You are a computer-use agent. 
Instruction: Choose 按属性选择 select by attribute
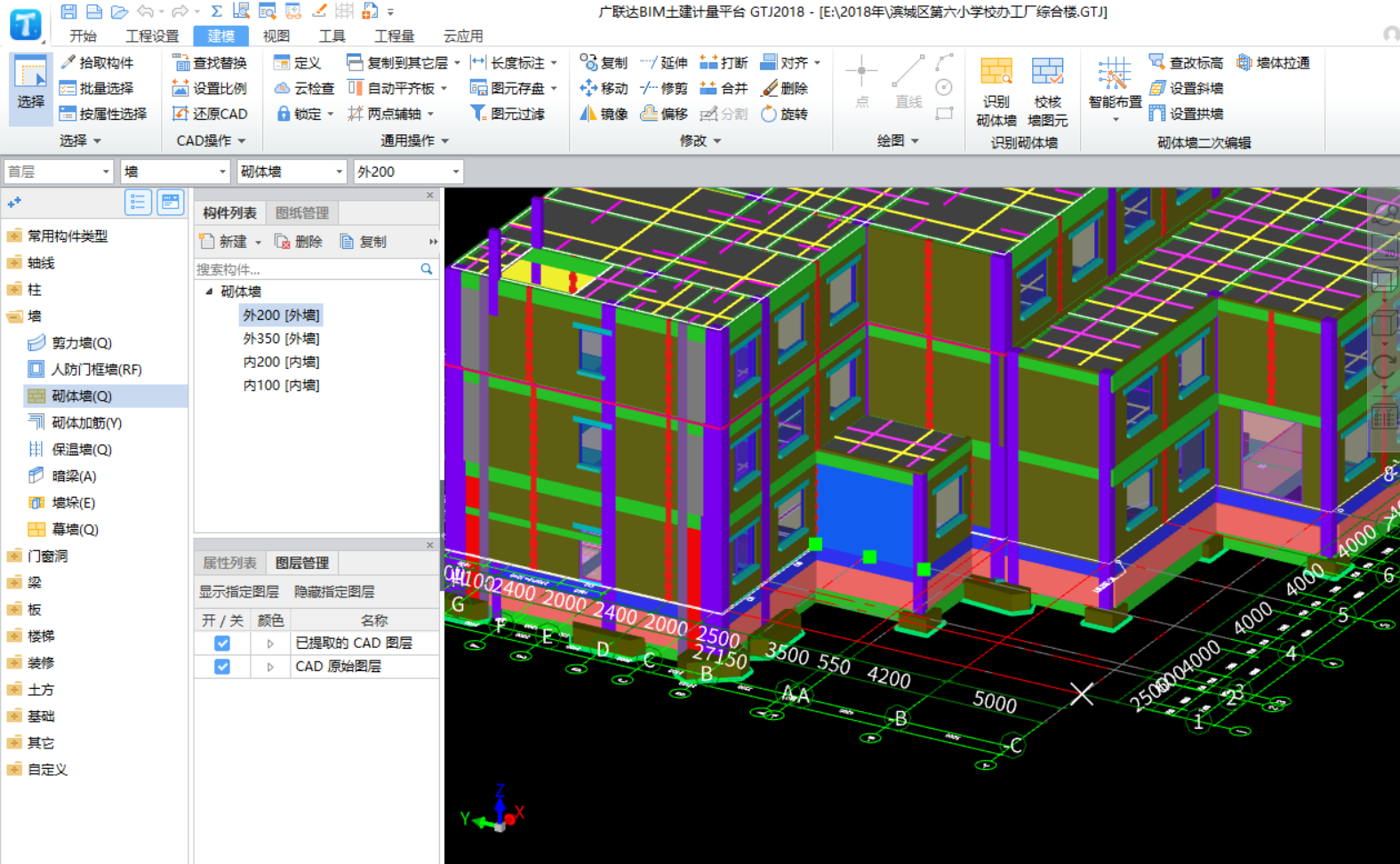[x=103, y=114]
